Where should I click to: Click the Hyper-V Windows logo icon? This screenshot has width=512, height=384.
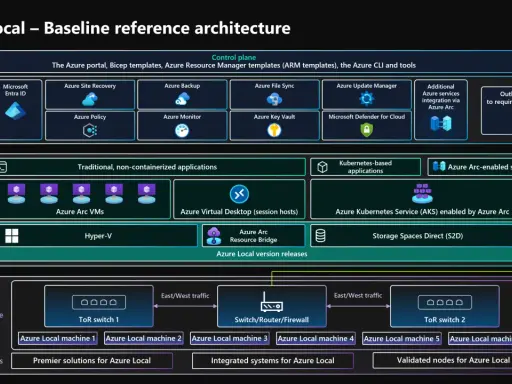point(12,236)
